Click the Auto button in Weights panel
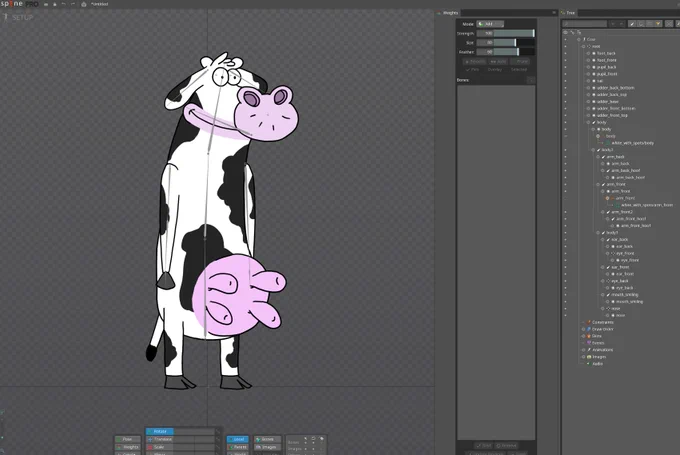This screenshot has width=680, height=455. point(498,62)
